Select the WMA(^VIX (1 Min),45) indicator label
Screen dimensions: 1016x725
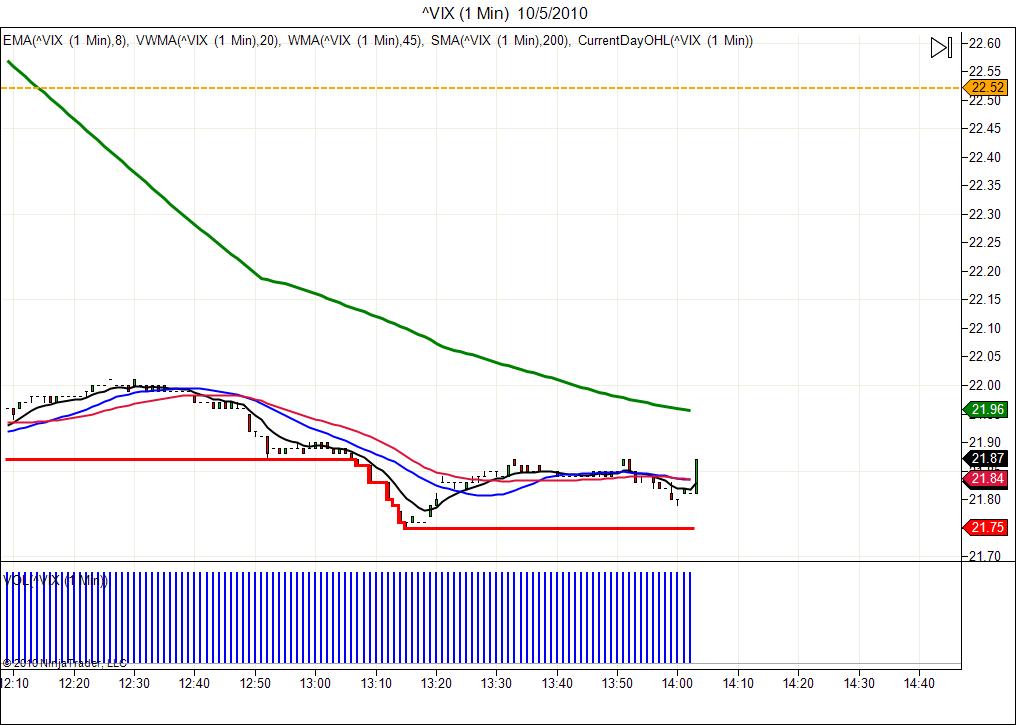click(x=356, y=41)
